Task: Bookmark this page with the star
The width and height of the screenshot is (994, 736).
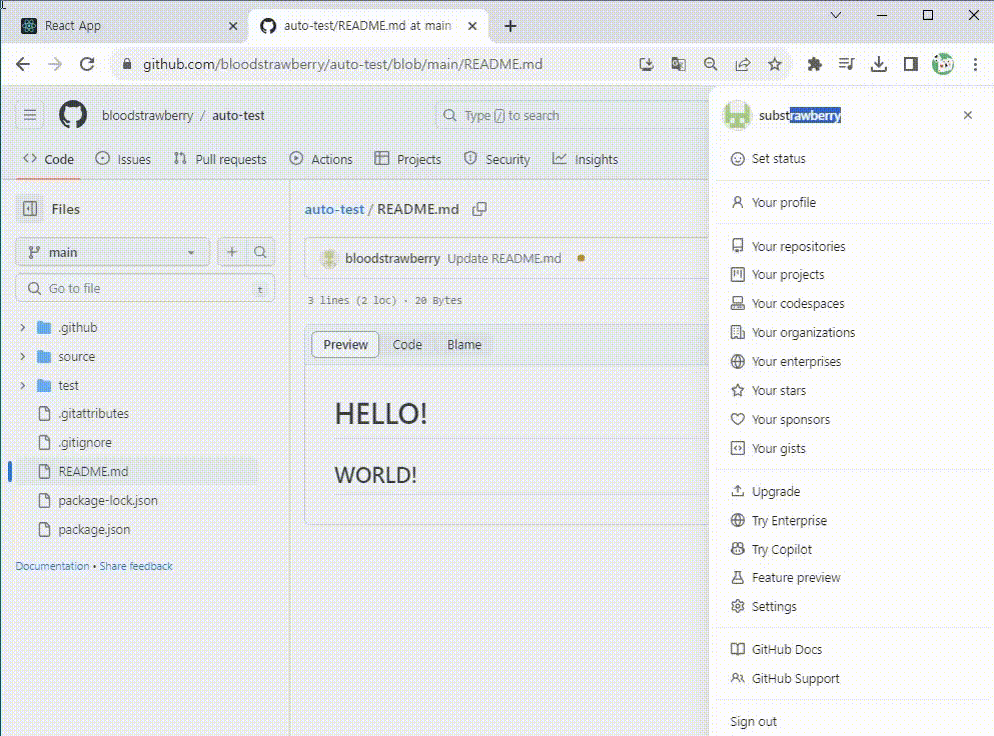Action: point(775,64)
